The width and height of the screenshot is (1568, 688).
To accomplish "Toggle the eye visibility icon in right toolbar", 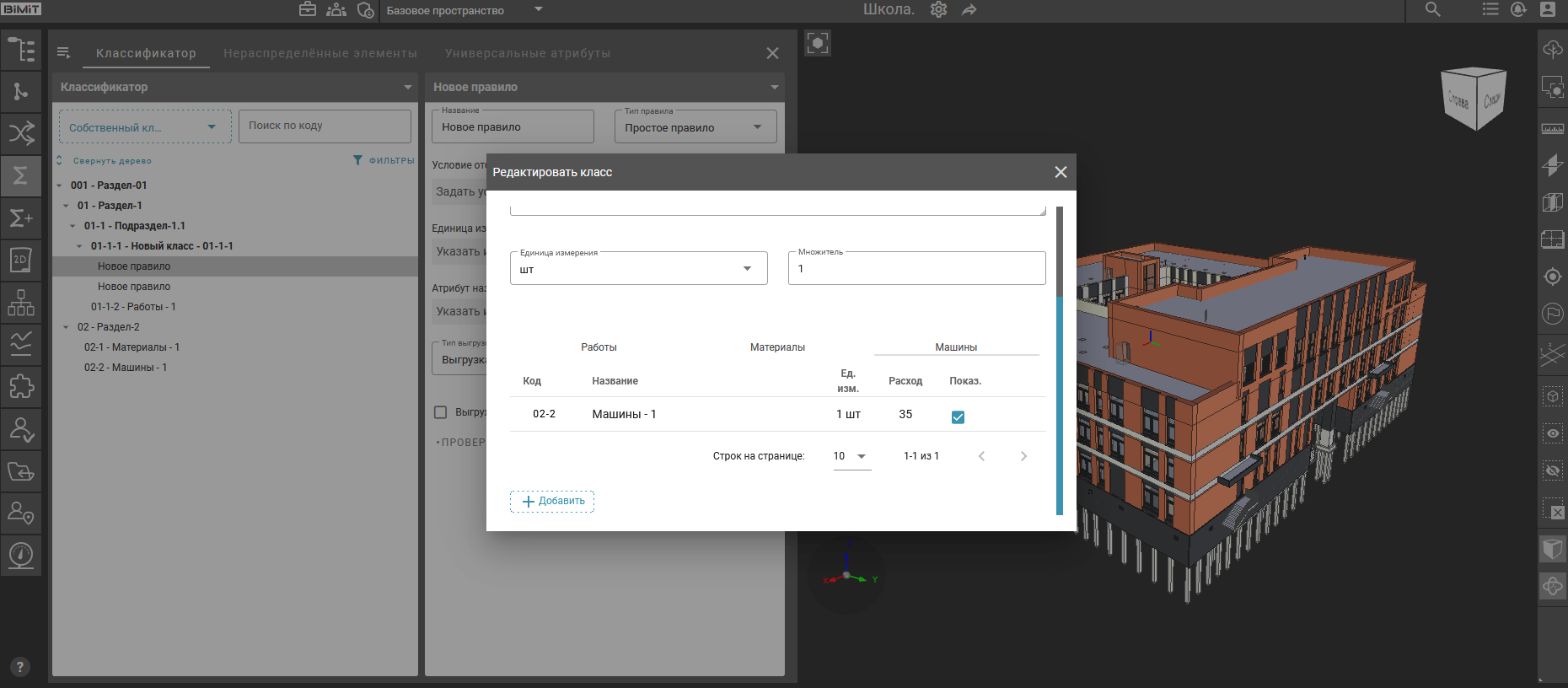I will tap(1552, 433).
